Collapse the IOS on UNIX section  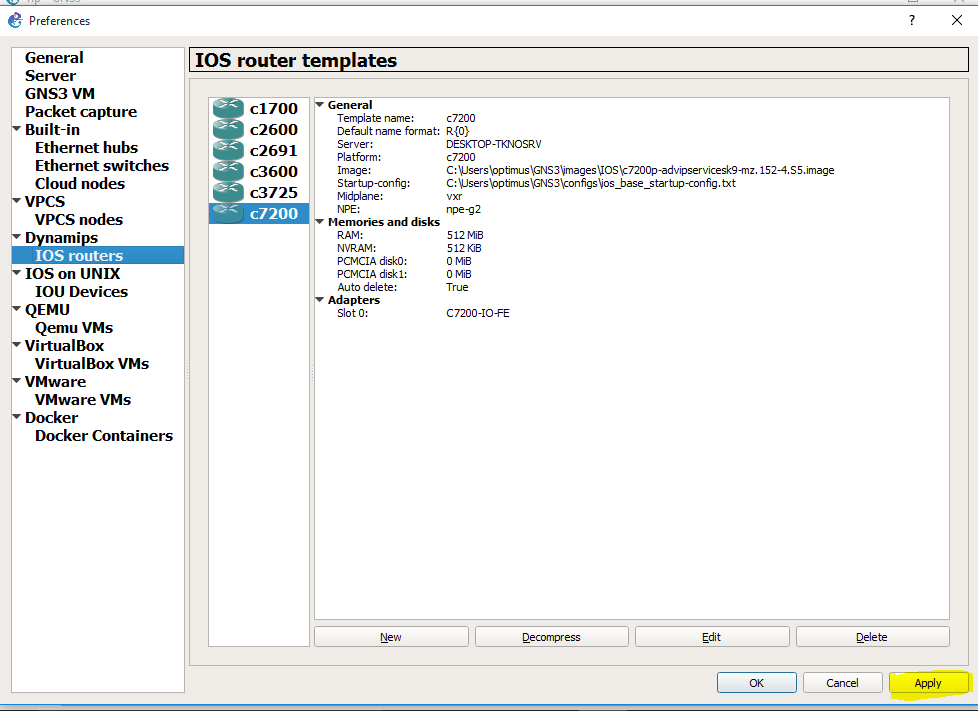coord(17,273)
